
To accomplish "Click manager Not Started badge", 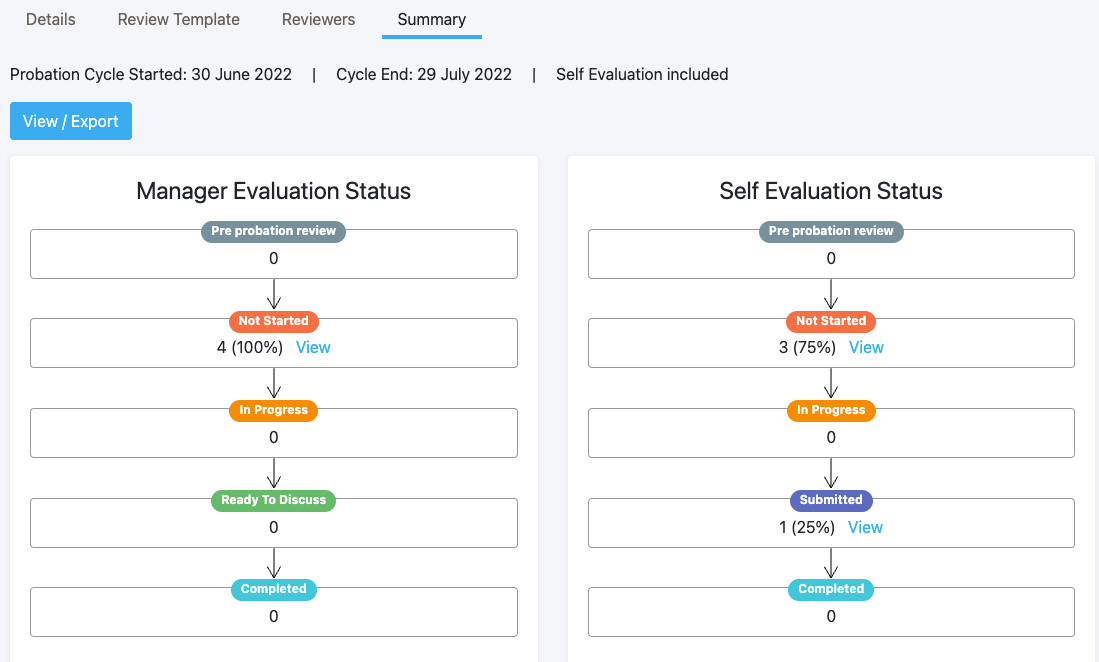I will click(273, 321).
